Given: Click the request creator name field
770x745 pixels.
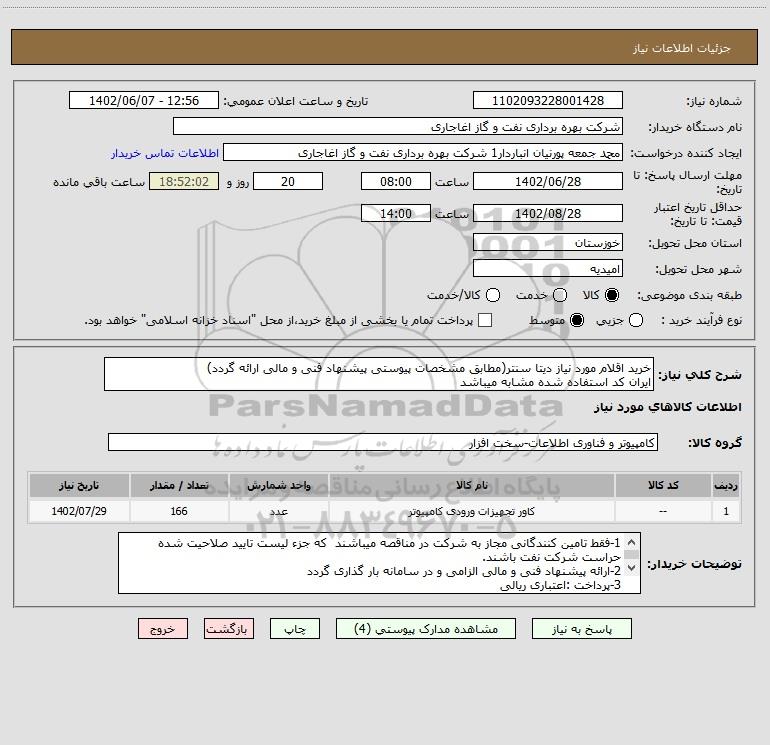Looking at the screenshot, I should (x=423, y=152).
